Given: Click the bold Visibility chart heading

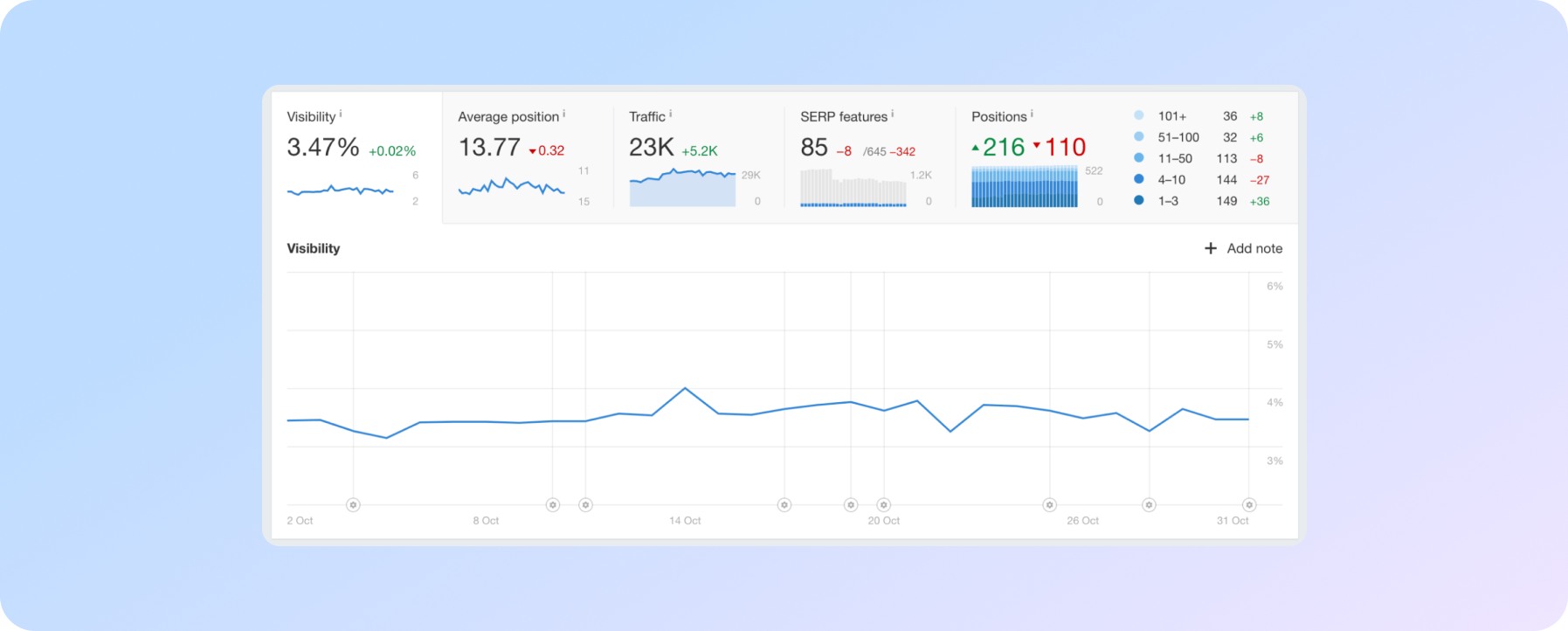Looking at the screenshot, I should coord(314,248).
